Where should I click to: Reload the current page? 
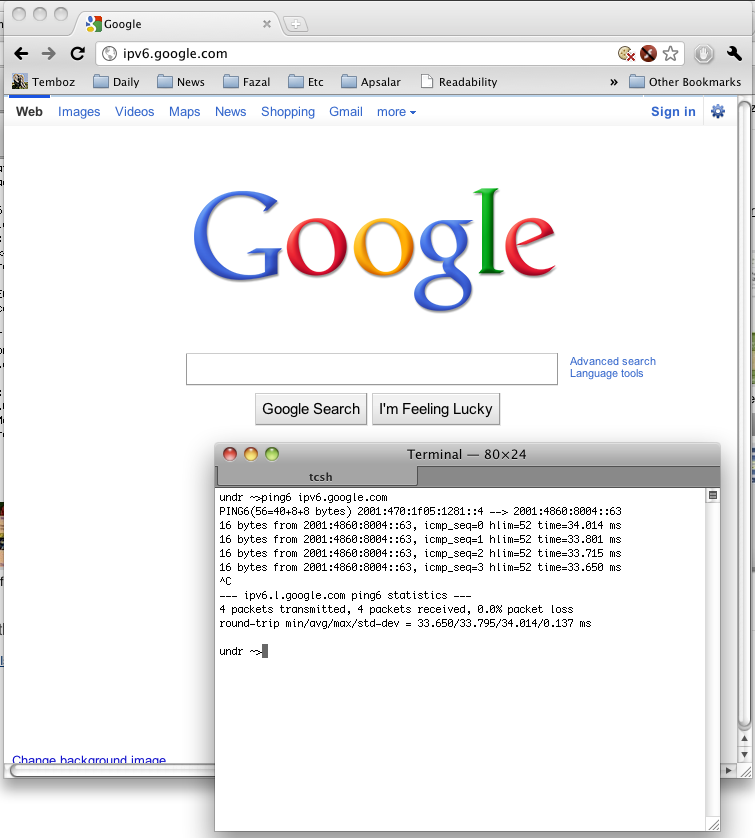tap(77, 54)
